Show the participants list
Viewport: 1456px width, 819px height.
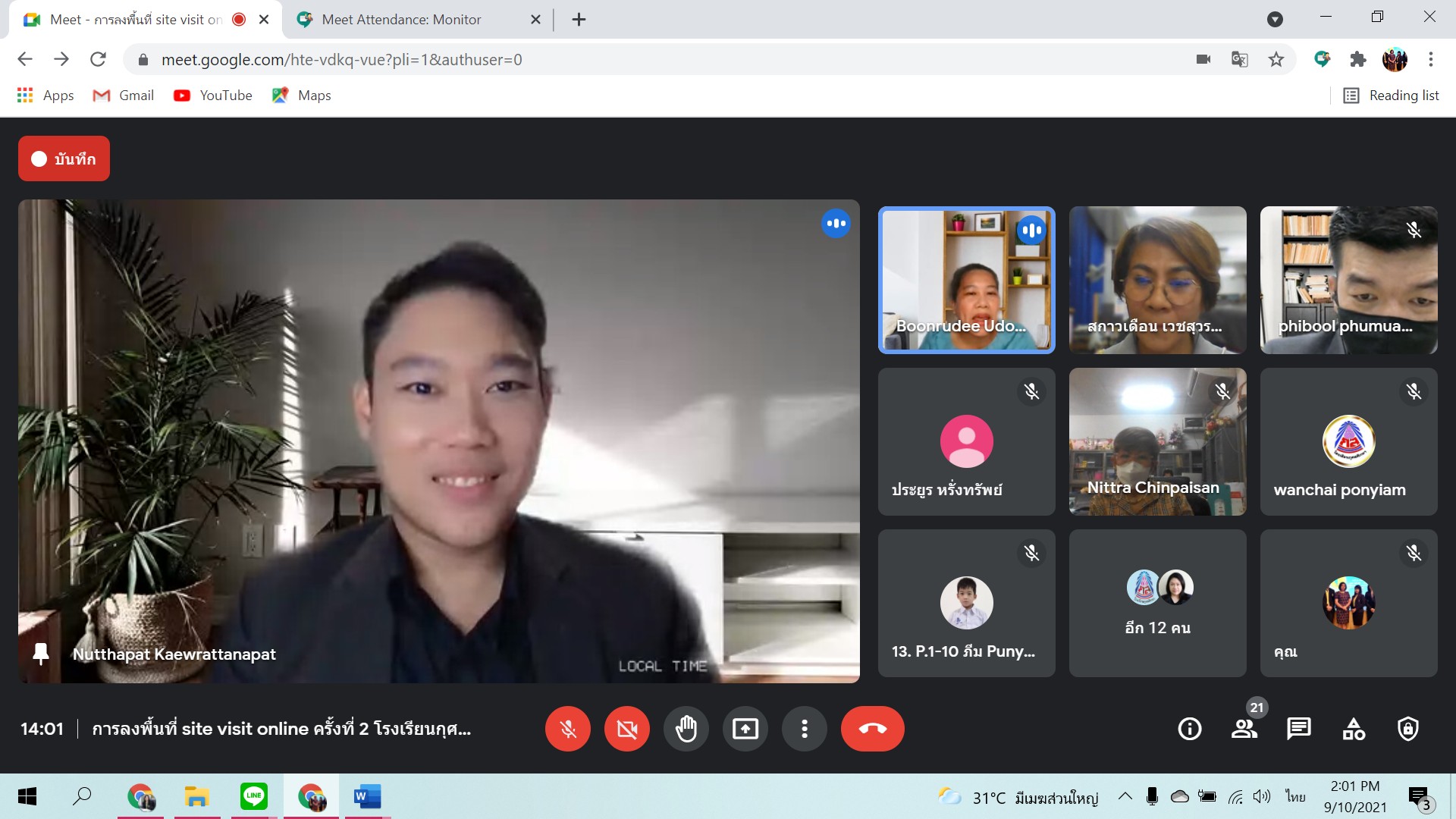pos(1244,729)
